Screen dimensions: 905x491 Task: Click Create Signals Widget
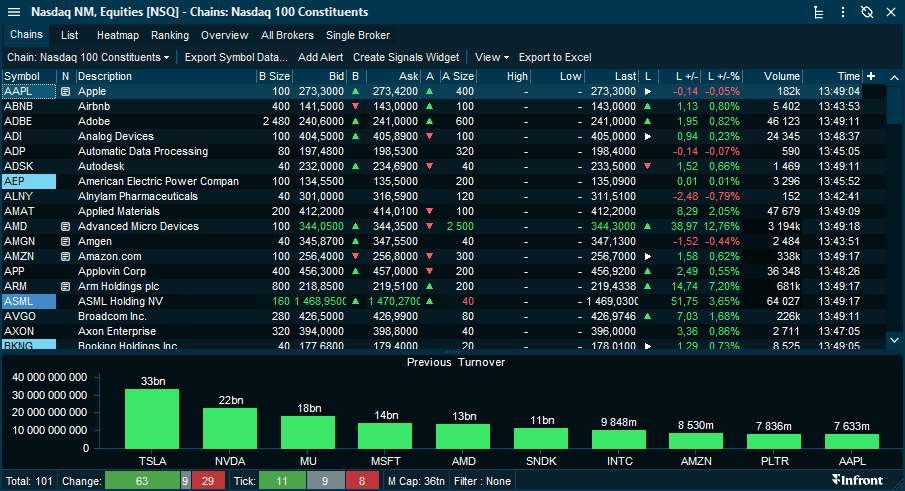[406, 57]
